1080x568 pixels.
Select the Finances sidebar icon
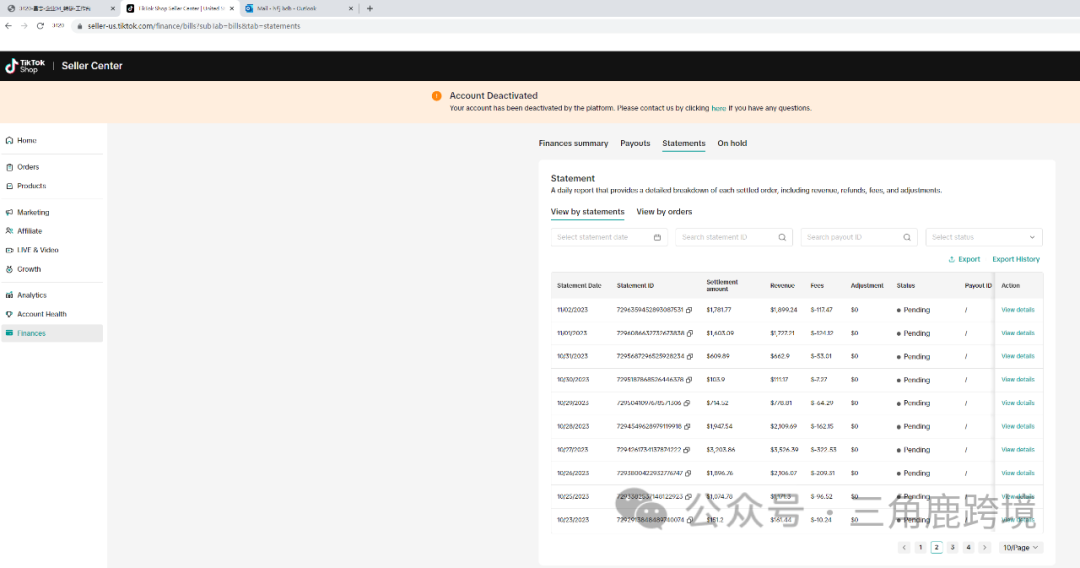coord(10,333)
